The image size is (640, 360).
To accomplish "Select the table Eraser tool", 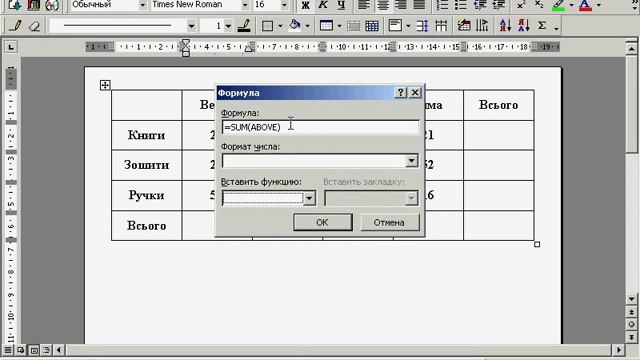I will (34, 26).
